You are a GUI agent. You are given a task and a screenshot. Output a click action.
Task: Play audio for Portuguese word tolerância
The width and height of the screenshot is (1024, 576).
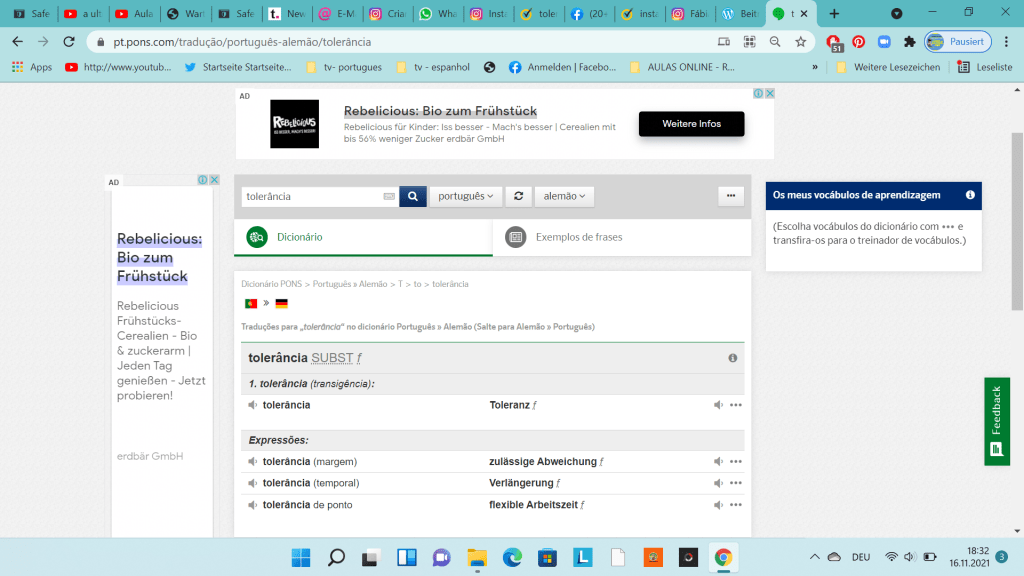[253, 405]
